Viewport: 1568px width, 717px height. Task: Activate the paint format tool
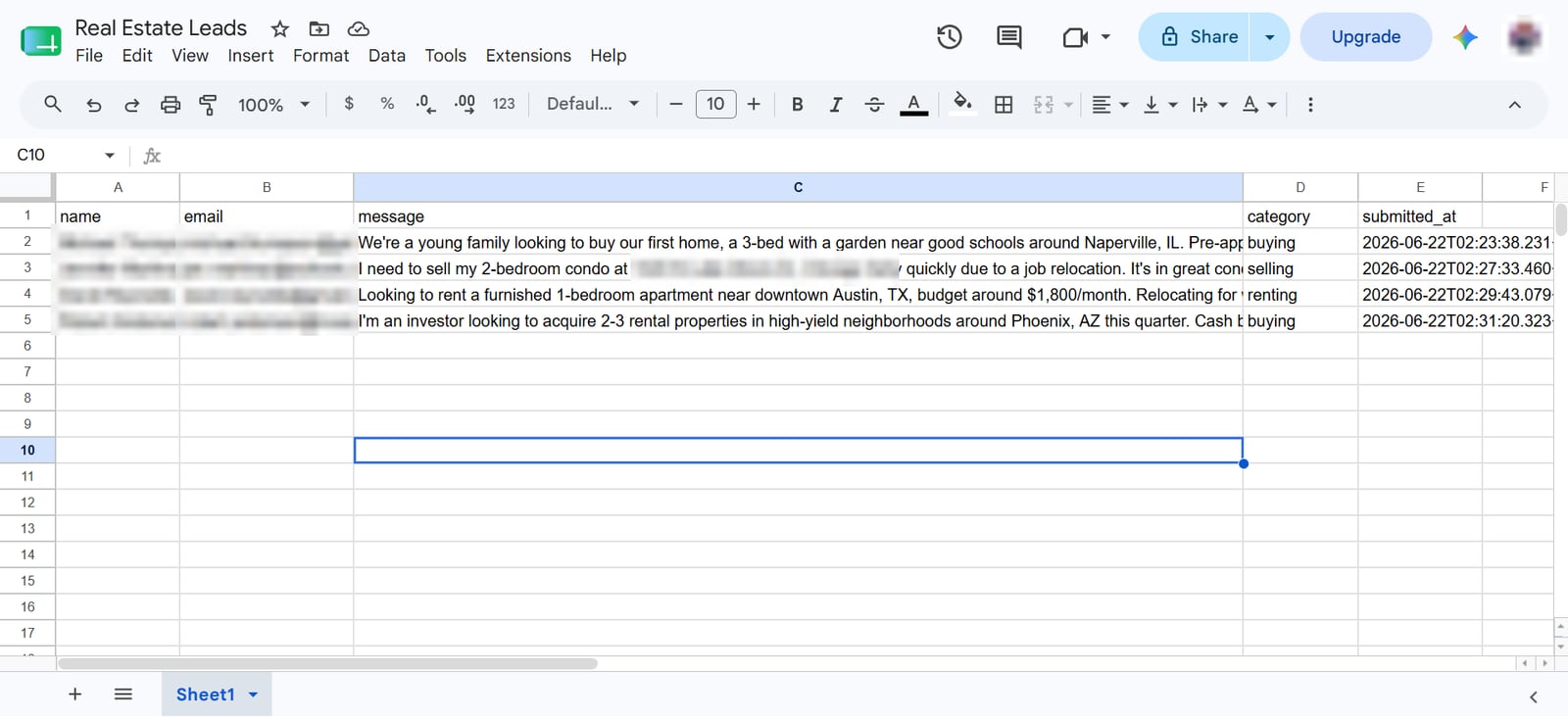point(208,105)
